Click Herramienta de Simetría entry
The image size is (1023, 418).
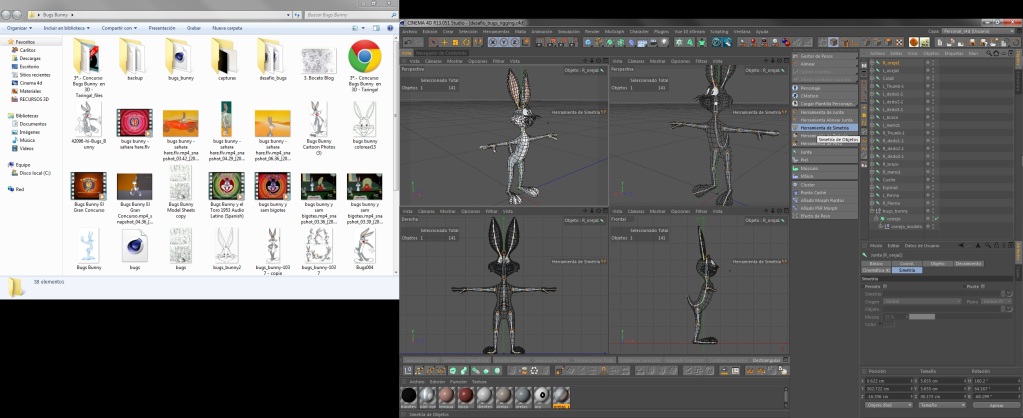824,128
